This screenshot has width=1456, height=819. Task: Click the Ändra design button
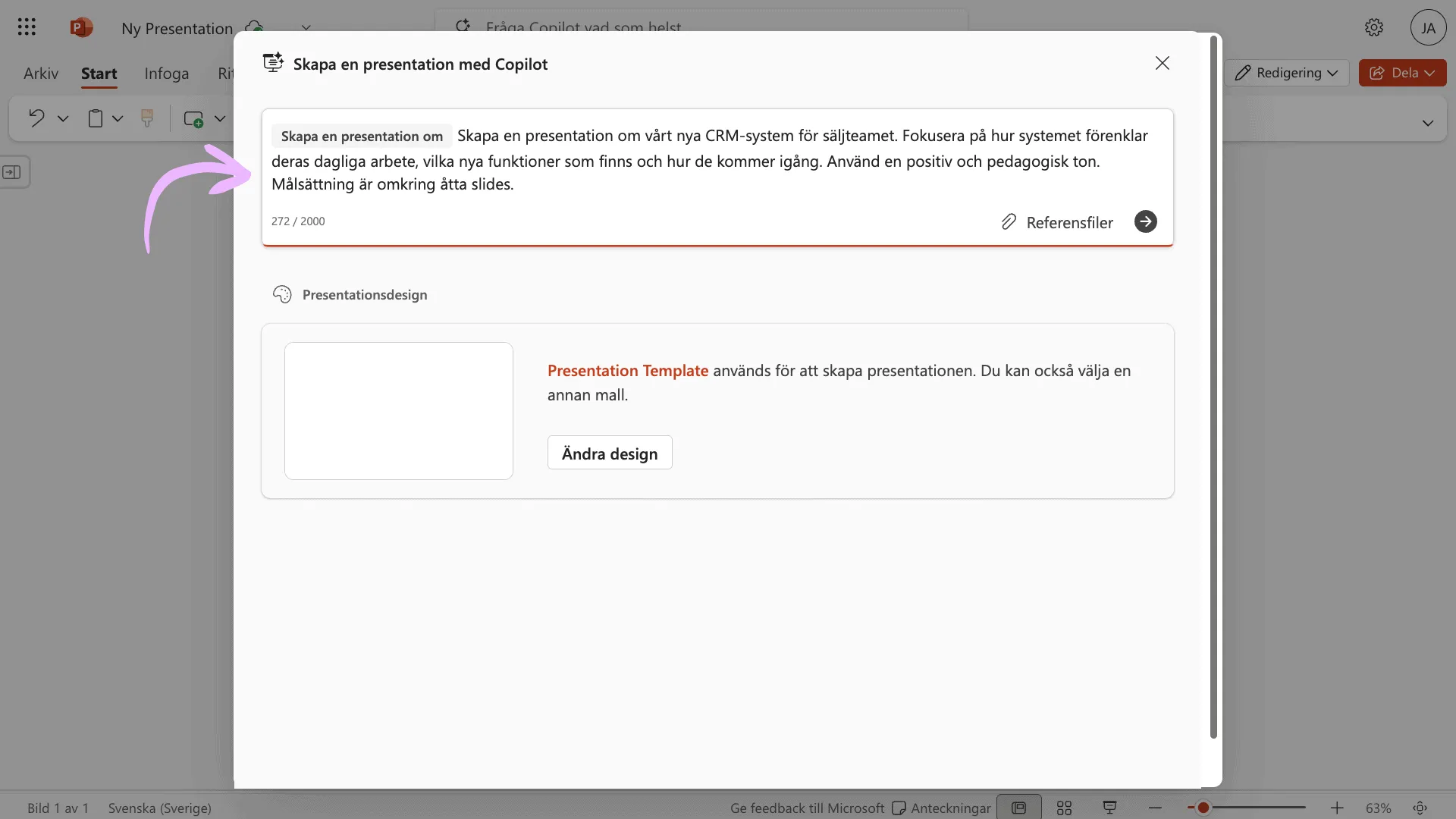[610, 453]
